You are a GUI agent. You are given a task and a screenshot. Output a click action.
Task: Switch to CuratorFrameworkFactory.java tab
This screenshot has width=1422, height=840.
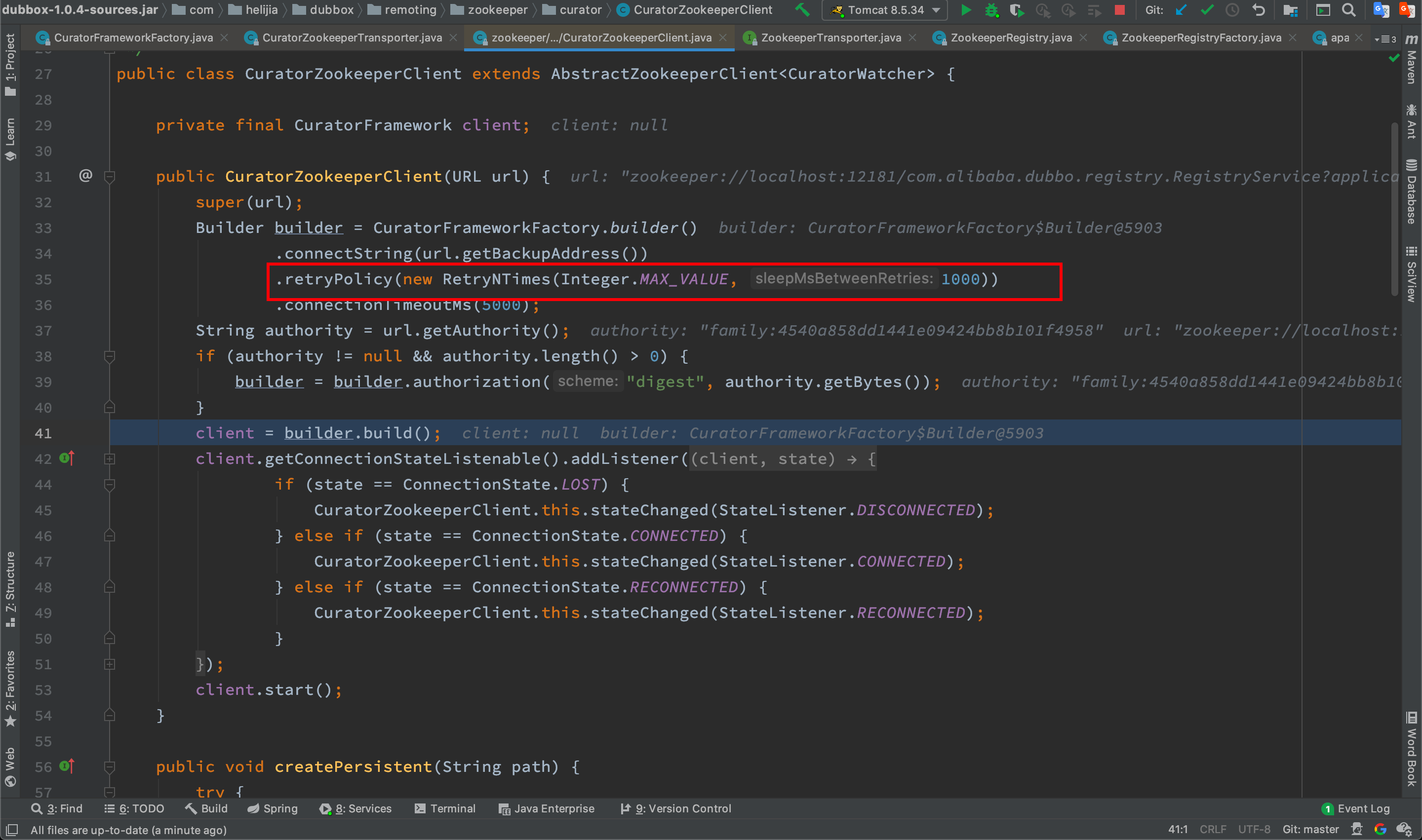pyautogui.click(x=133, y=38)
